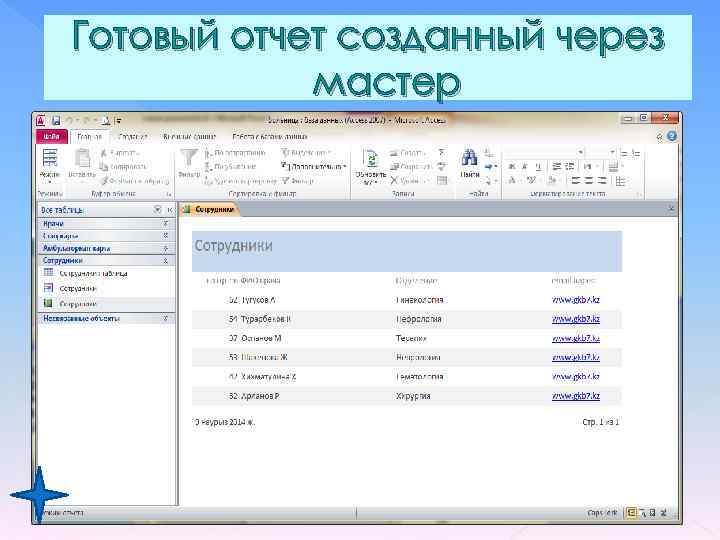Switch to the Внешние данные tab
720x540 pixels.
[x=190, y=136]
